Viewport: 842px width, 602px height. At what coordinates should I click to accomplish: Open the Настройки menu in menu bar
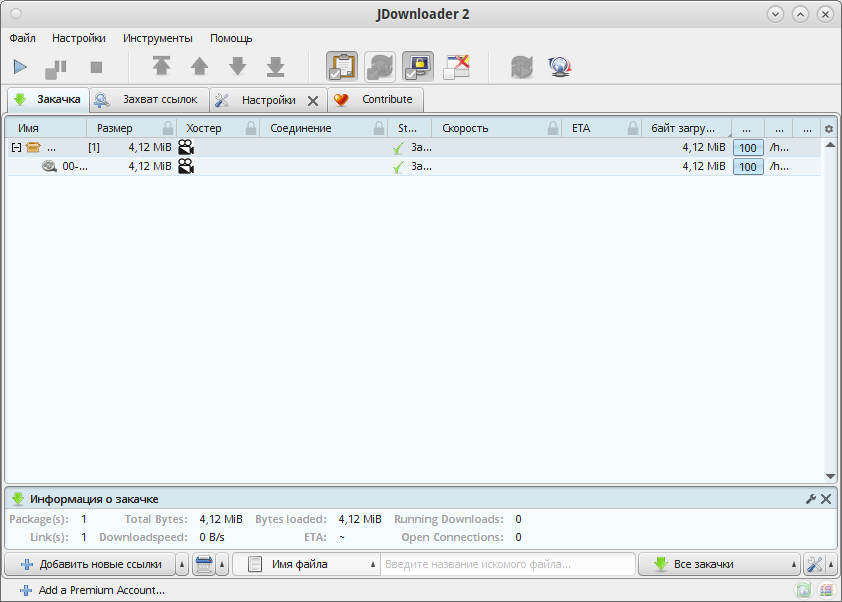coord(79,38)
